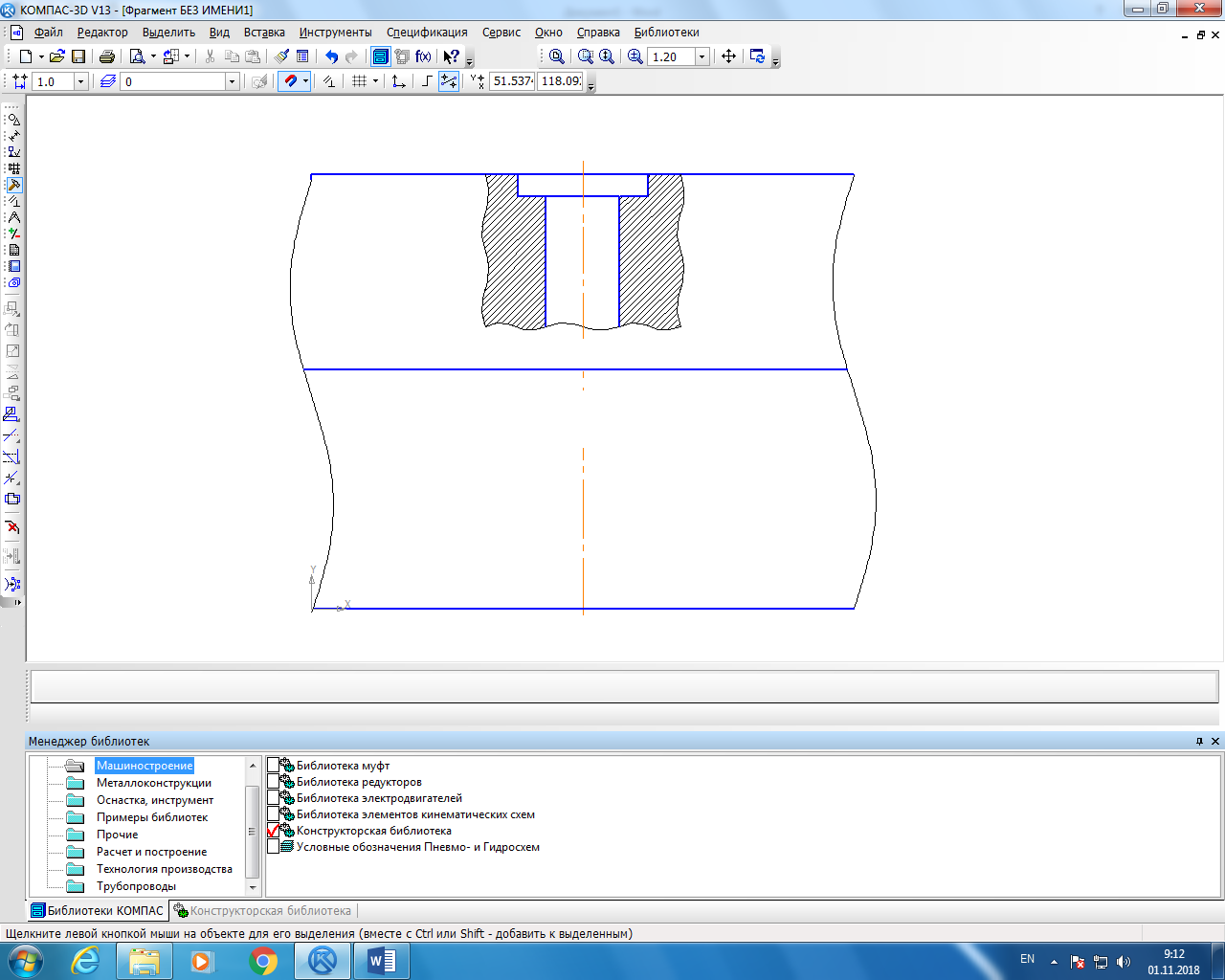Screen dimensions: 1225x980
Task: Open the Инструменты menu
Action: click(335, 33)
